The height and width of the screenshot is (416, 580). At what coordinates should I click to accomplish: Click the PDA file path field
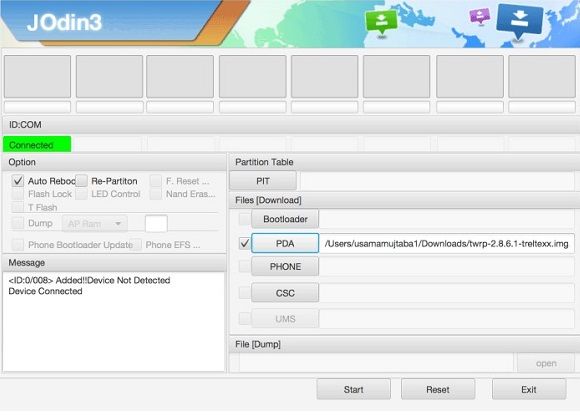(x=446, y=244)
